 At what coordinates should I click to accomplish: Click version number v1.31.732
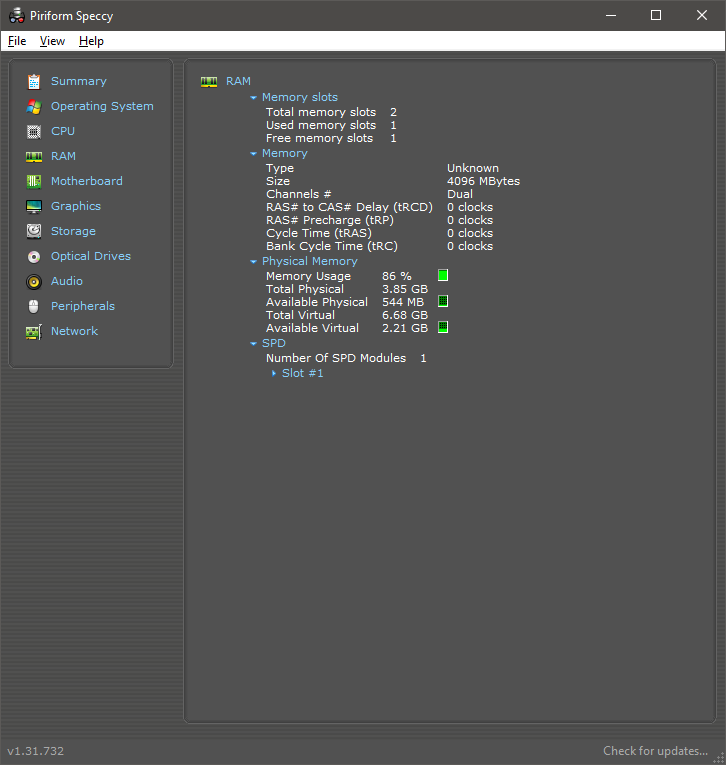pyautogui.click(x=36, y=751)
